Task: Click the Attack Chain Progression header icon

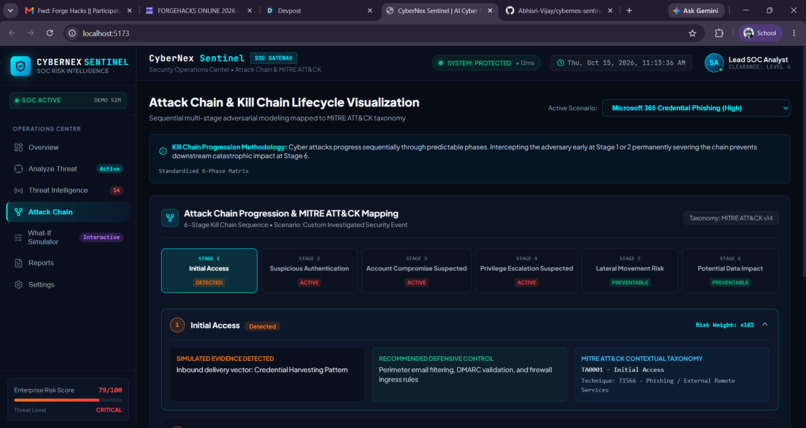Action: coord(170,218)
